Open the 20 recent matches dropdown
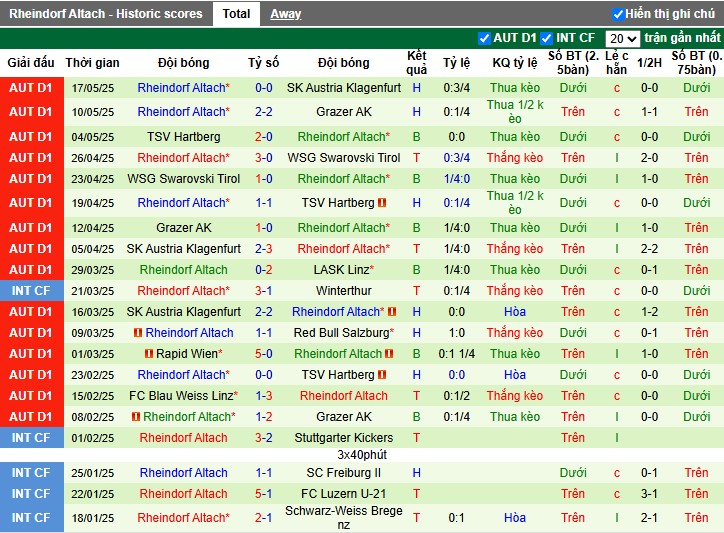Viewport: 724px width, 533px height. 622,39
